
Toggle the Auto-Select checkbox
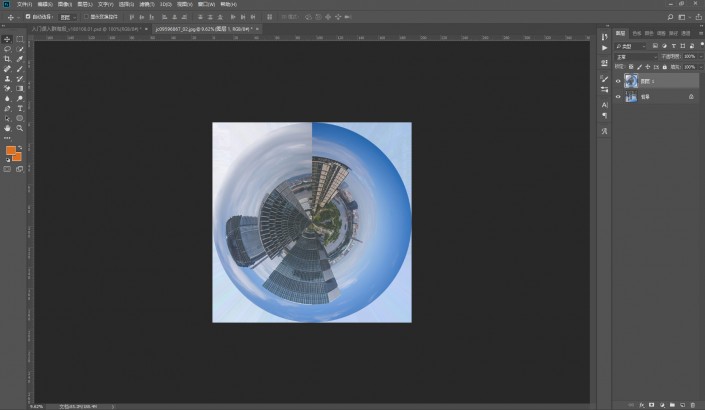[28, 17]
